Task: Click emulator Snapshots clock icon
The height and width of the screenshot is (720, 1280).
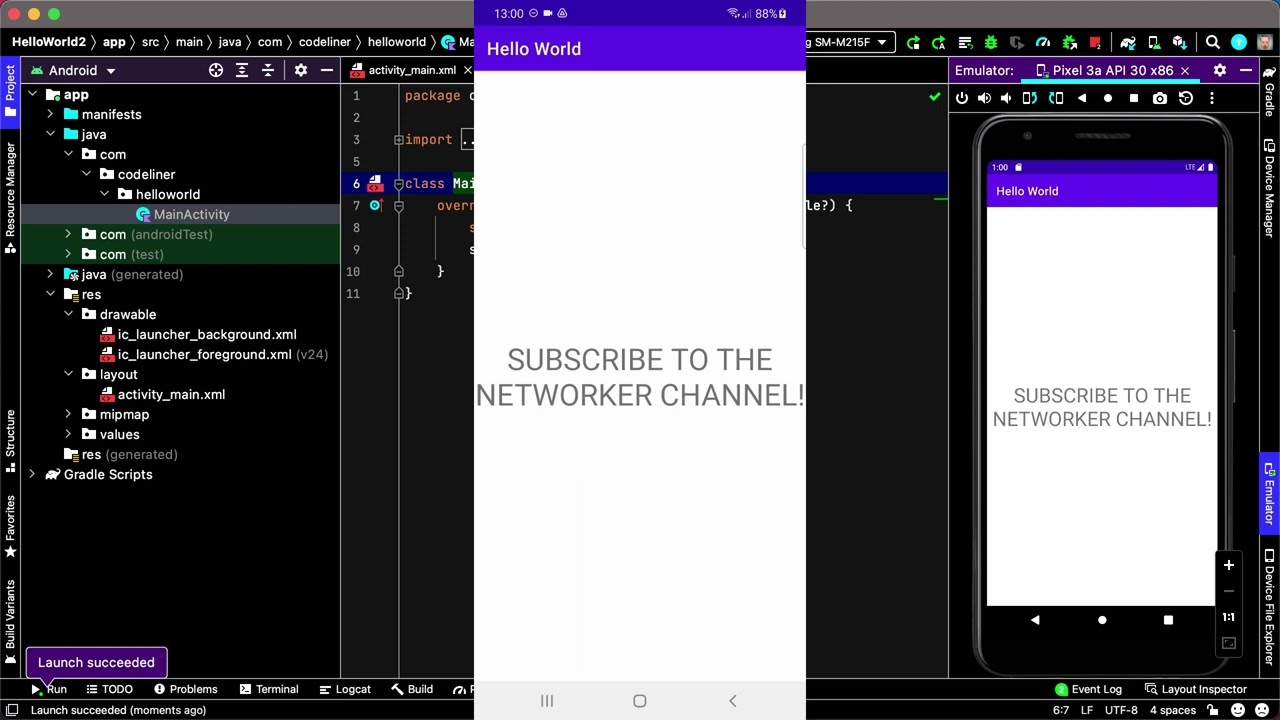Action: point(1186,98)
